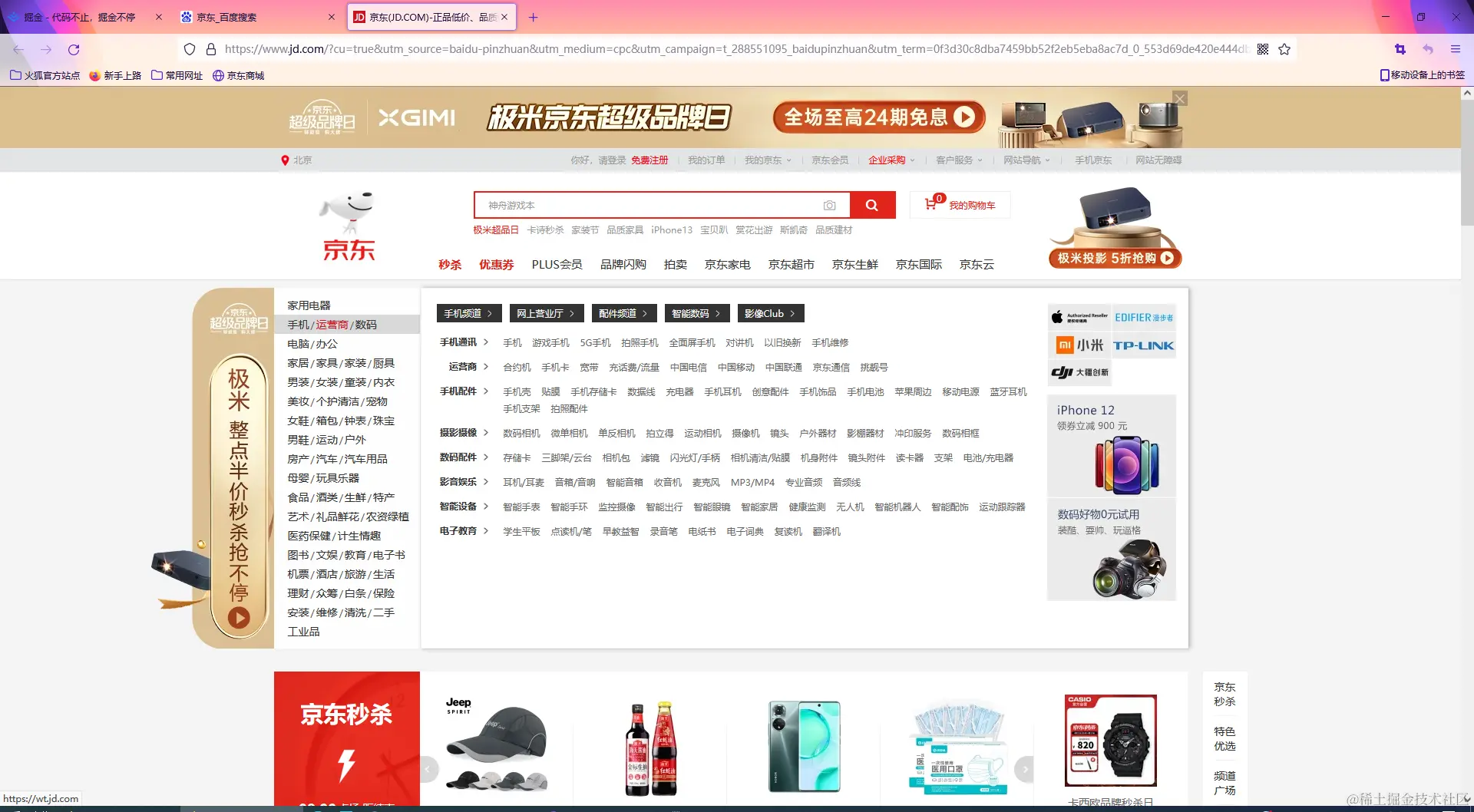Open the iPhone 12 promo card

[x=1112, y=445]
